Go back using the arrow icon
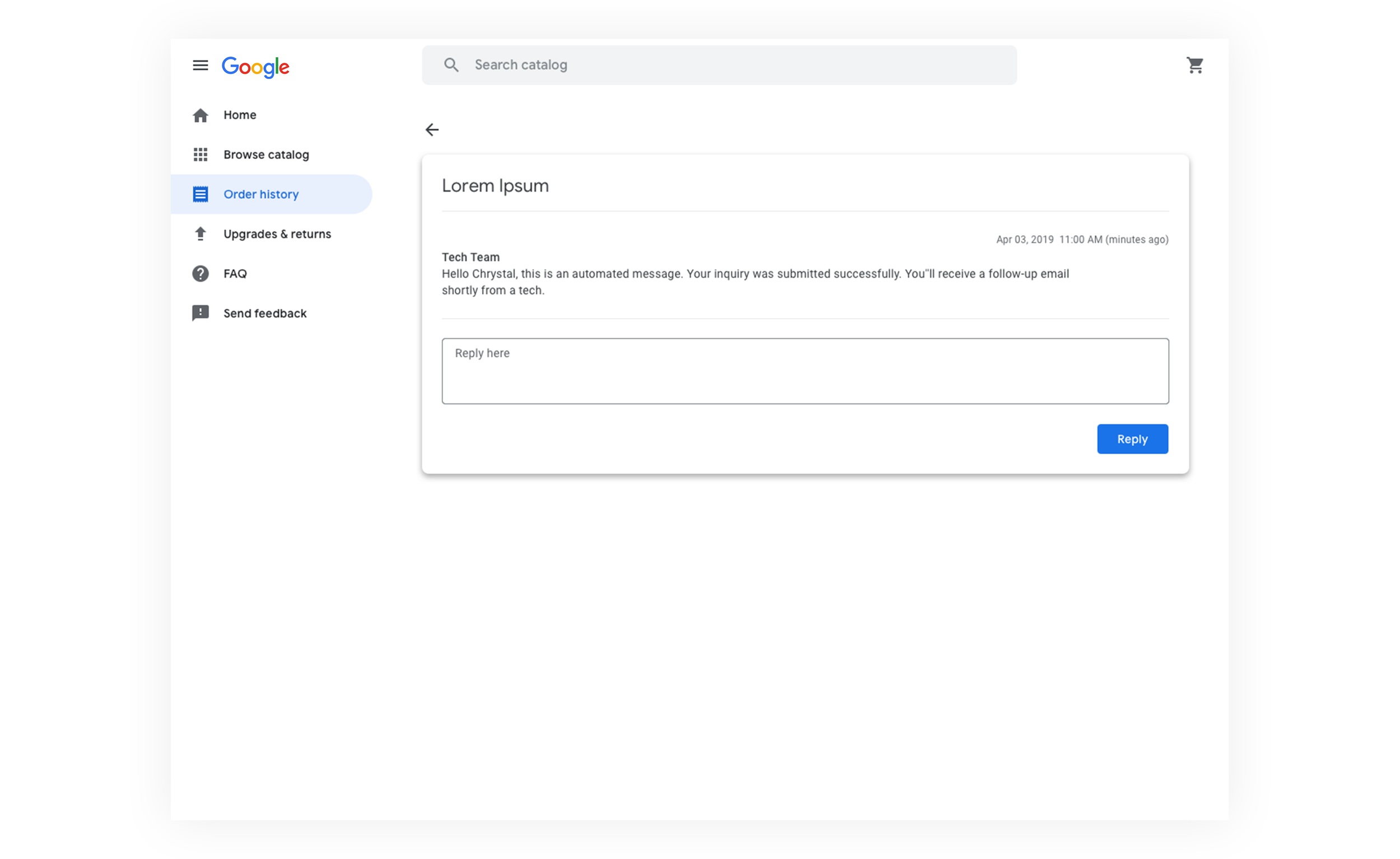This screenshot has height=859, width=1400. pos(432,130)
